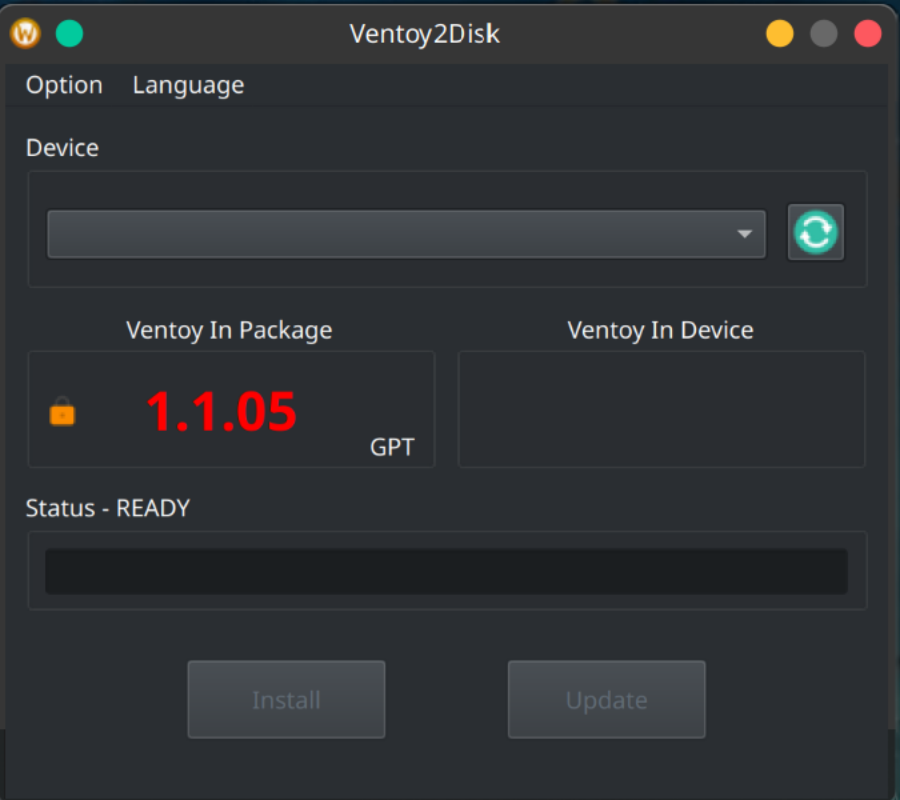Viewport: 900px width, 800px height.
Task: Click the circular arrows refresh button
Action: click(x=816, y=232)
